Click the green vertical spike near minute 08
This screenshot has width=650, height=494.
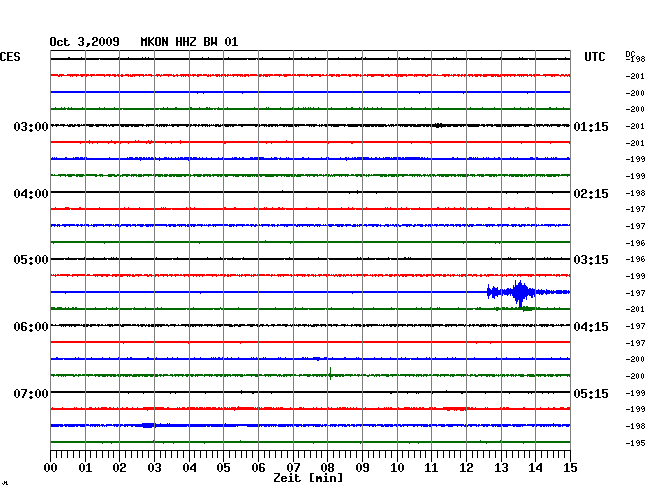tap(330, 373)
